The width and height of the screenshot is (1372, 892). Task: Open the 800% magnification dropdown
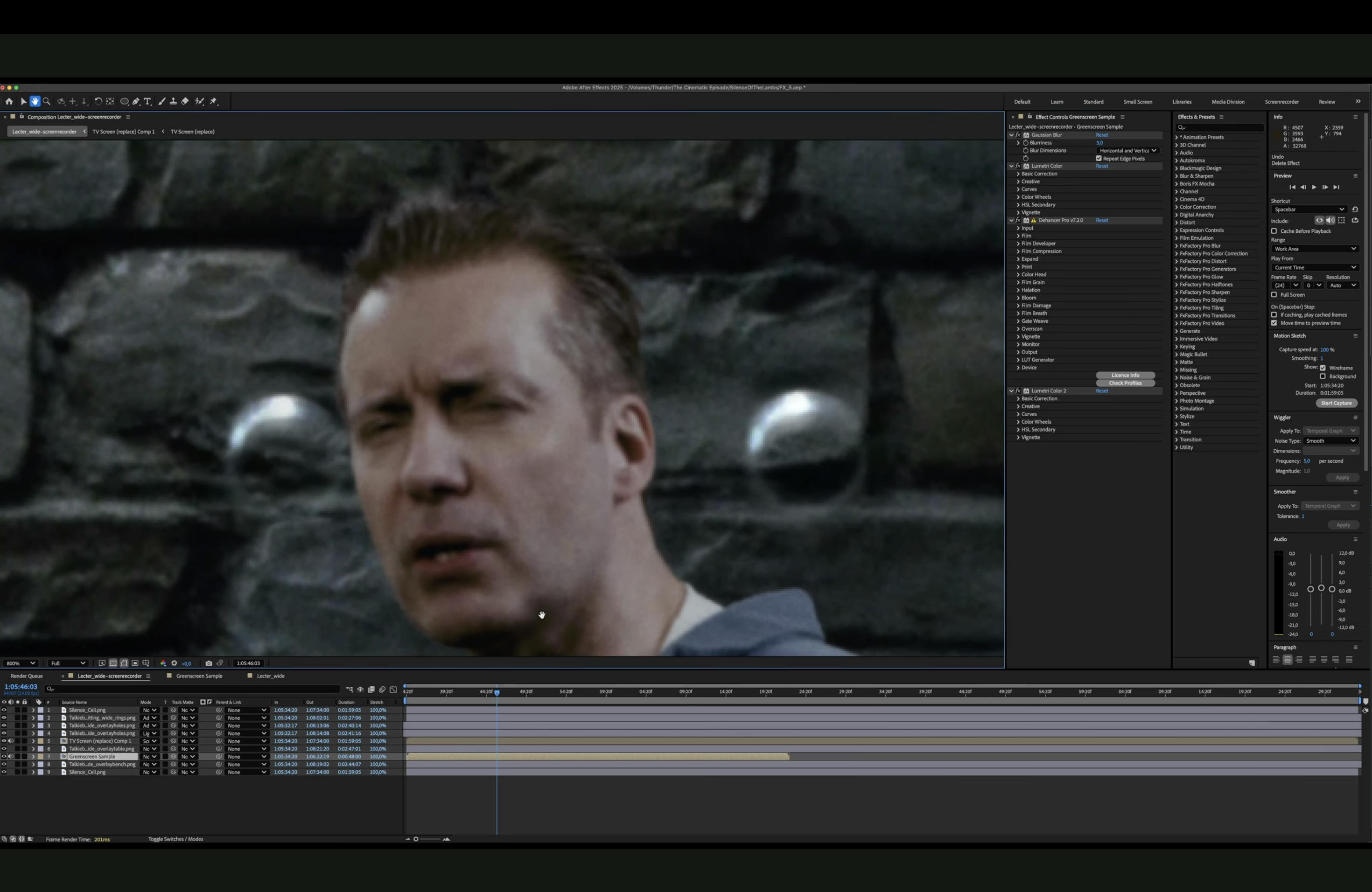pos(21,663)
